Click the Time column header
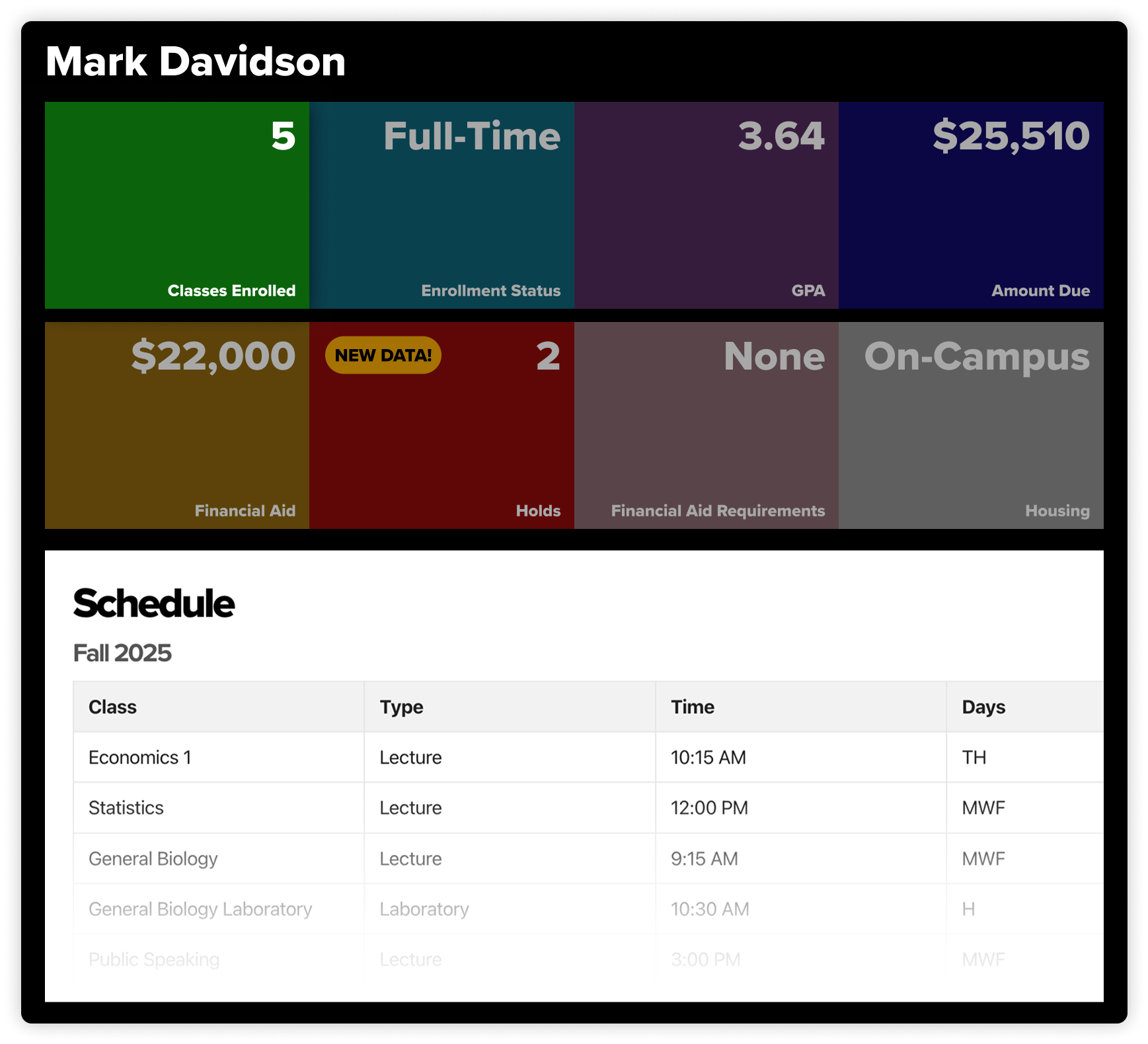The image size is (1148, 1044). pos(801,707)
